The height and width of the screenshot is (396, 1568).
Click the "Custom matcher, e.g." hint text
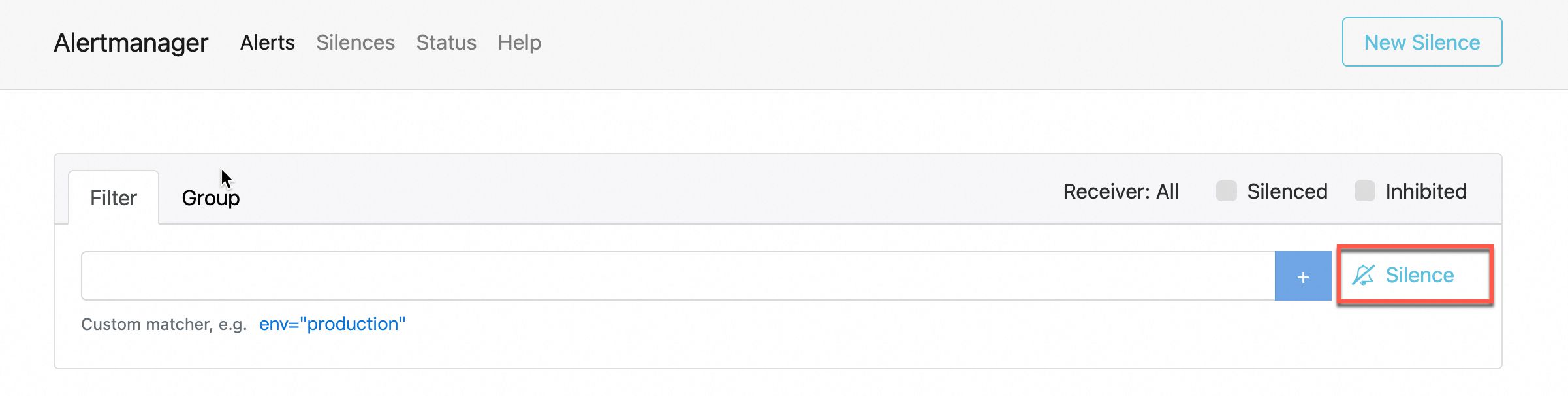tap(164, 324)
